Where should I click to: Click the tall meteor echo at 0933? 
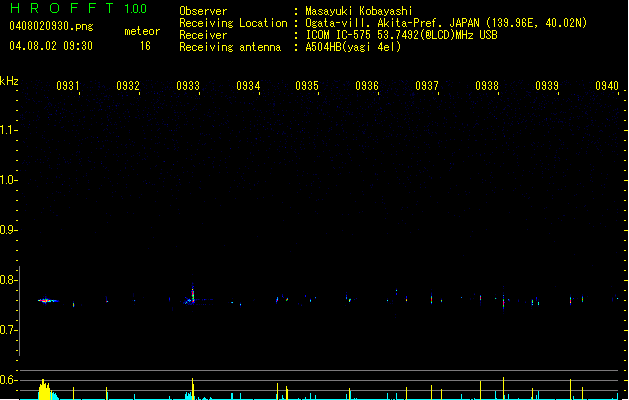(x=193, y=294)
